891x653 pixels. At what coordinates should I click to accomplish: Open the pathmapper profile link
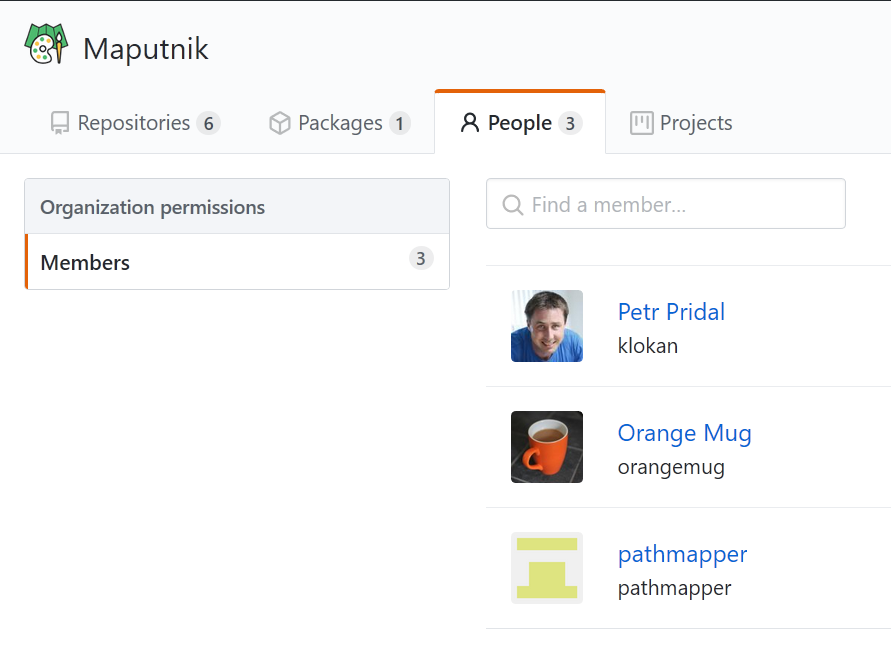[682, 554]
